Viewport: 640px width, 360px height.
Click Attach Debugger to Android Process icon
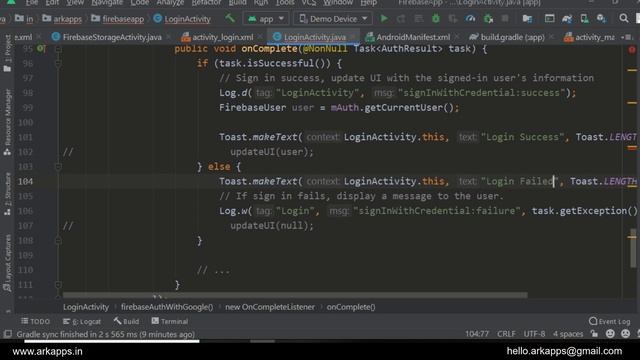click(x=488, y=19)
